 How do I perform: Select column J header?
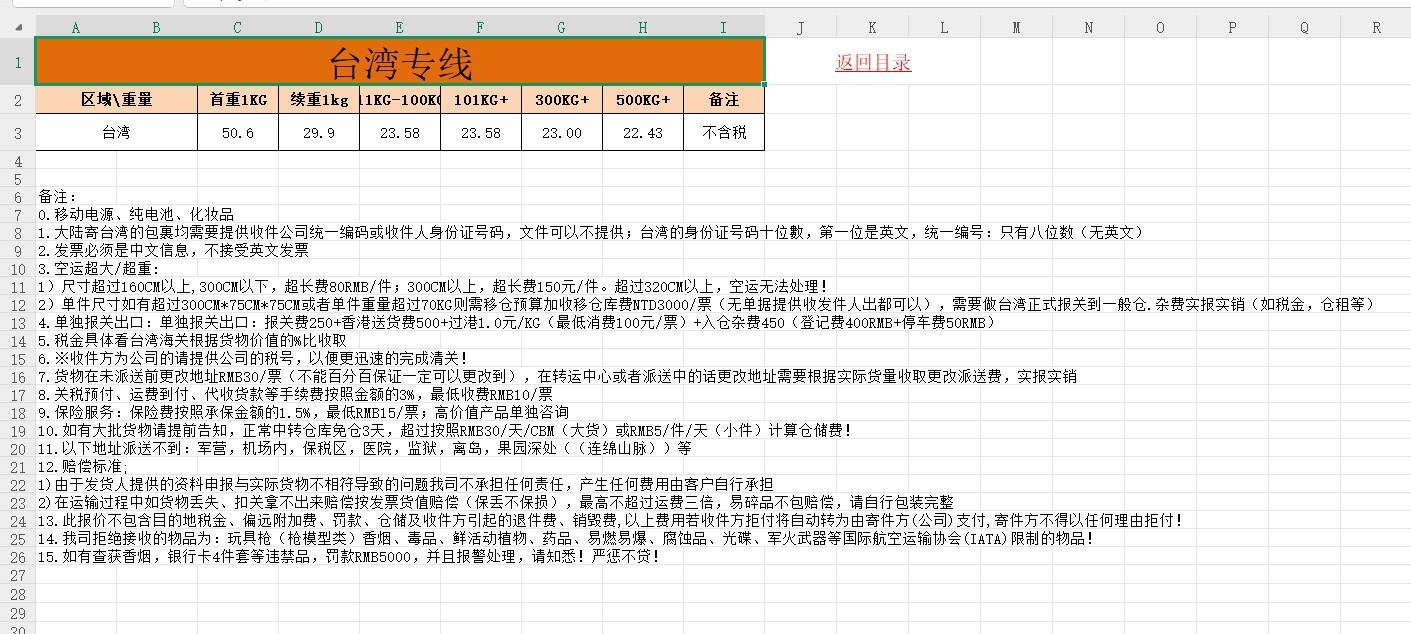[x=801, y=28]
